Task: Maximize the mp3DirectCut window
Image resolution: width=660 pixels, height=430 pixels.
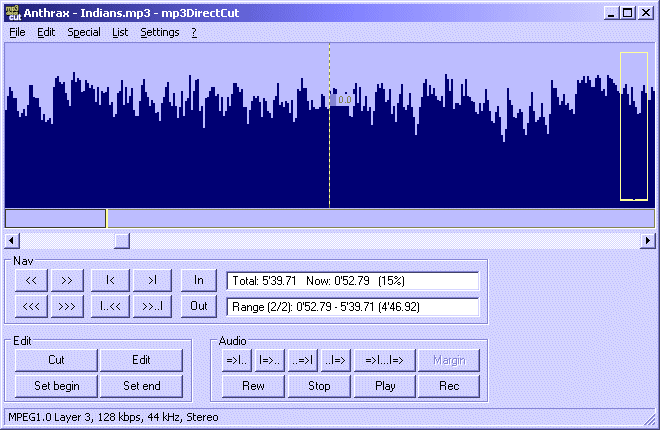Action: 627,13
